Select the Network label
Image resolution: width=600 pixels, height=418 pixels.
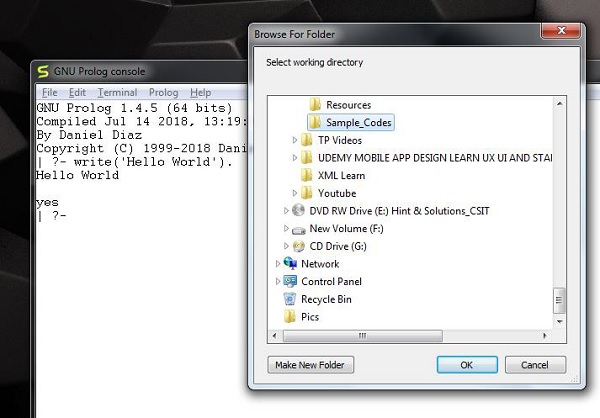coord(320,264)
